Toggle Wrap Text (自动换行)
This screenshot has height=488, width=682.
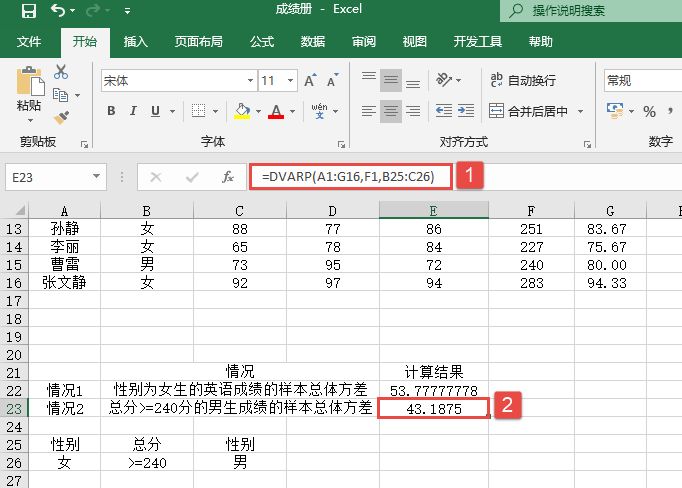[522, 81]
